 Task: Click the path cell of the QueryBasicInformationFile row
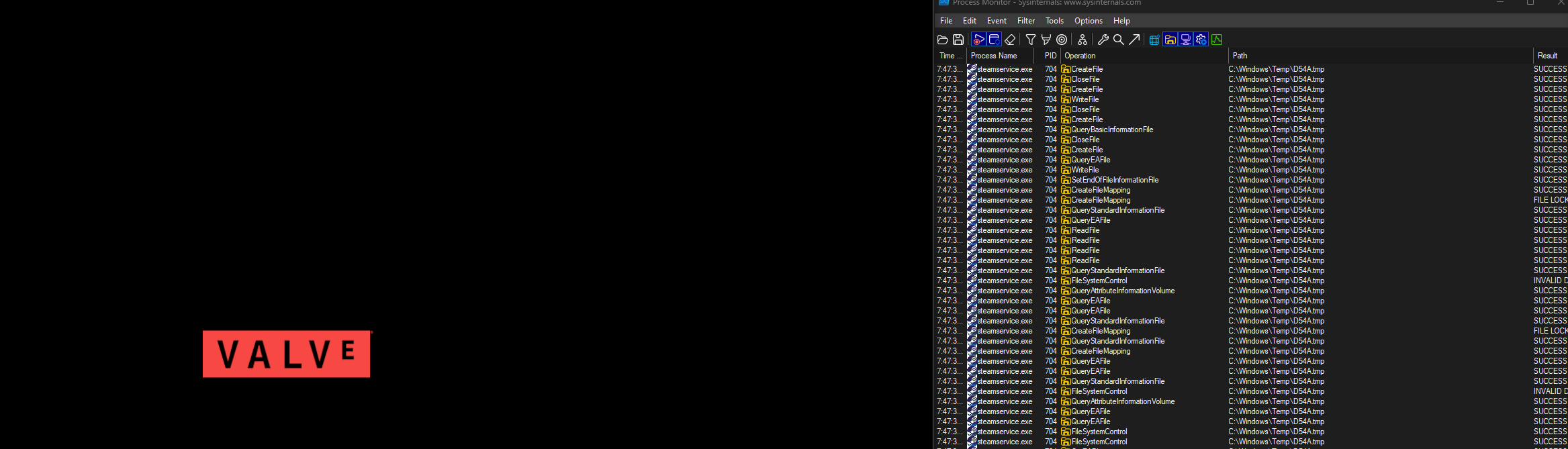[x=1277, y=130]
